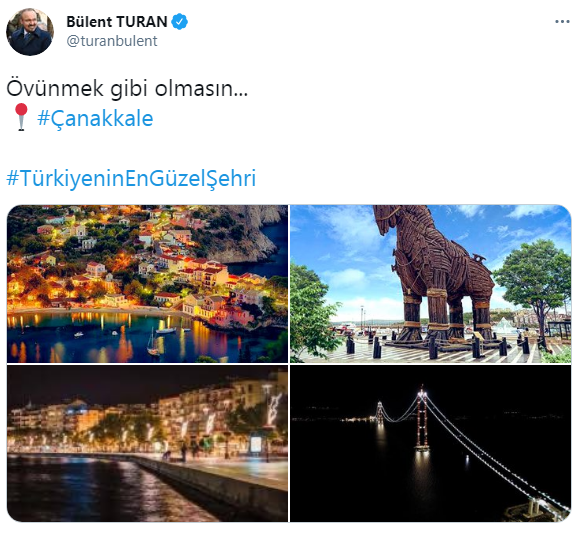This screenshot has height=533, width=582.
Task: Open the @turanbulent handle link
Action: [x=112, y=41]
